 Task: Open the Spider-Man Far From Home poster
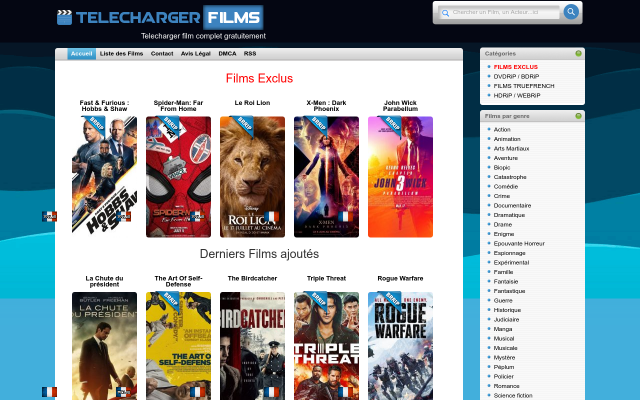[178, 177]
